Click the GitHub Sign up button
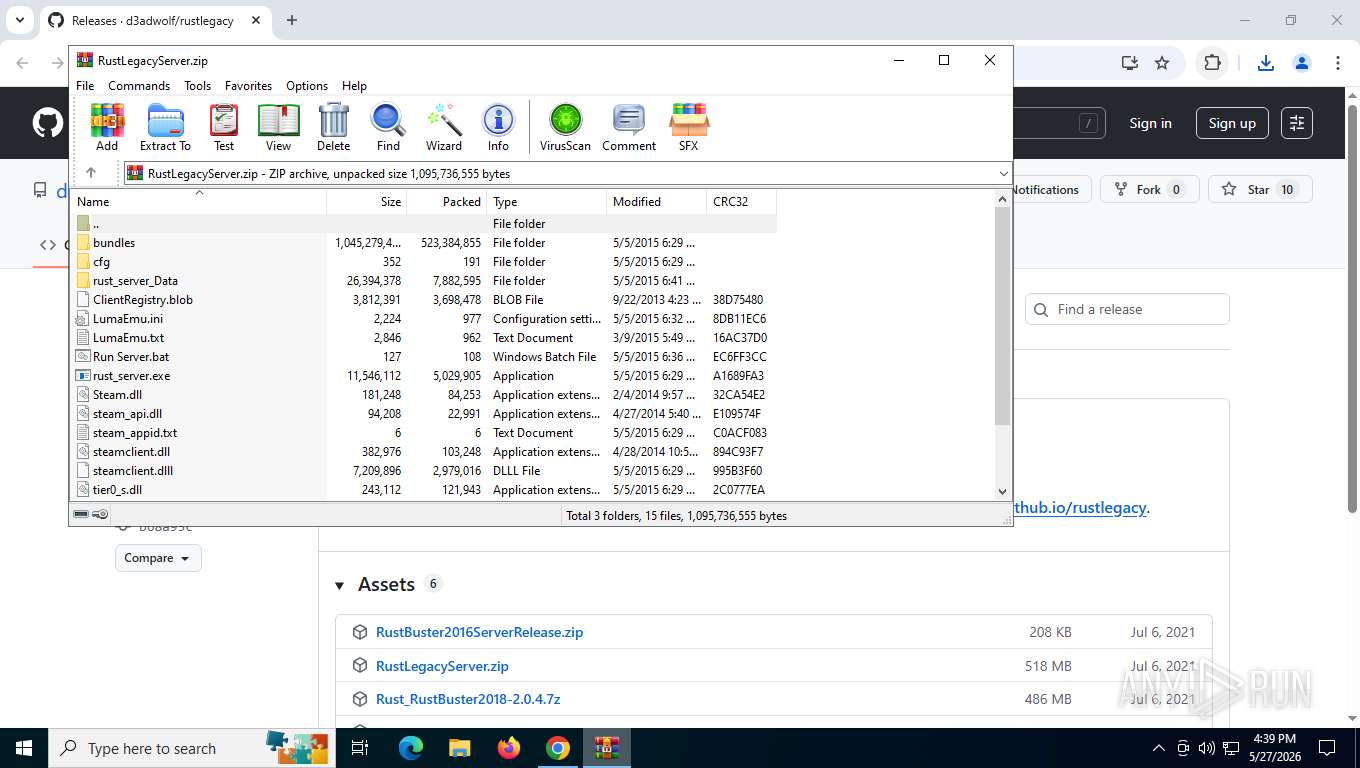The image size is (1360, 768). click(1232, 123)
